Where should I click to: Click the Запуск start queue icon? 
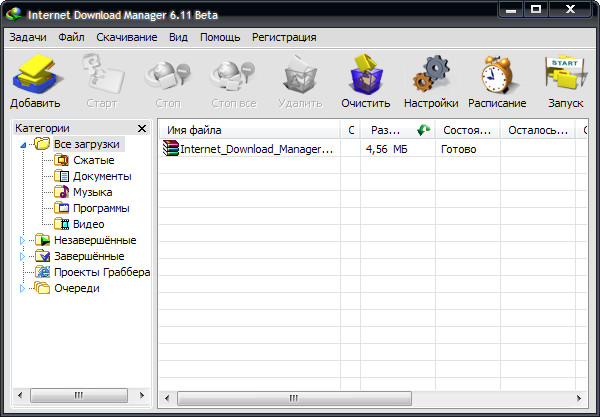point(564,75)
